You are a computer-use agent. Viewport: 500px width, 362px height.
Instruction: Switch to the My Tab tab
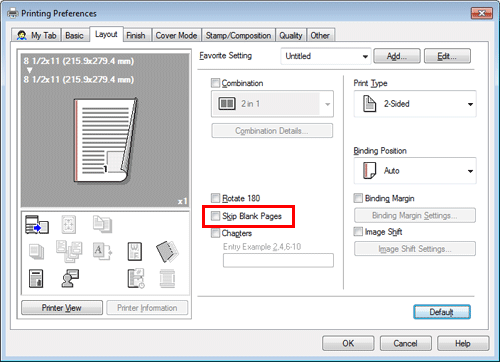pos(37,35)
